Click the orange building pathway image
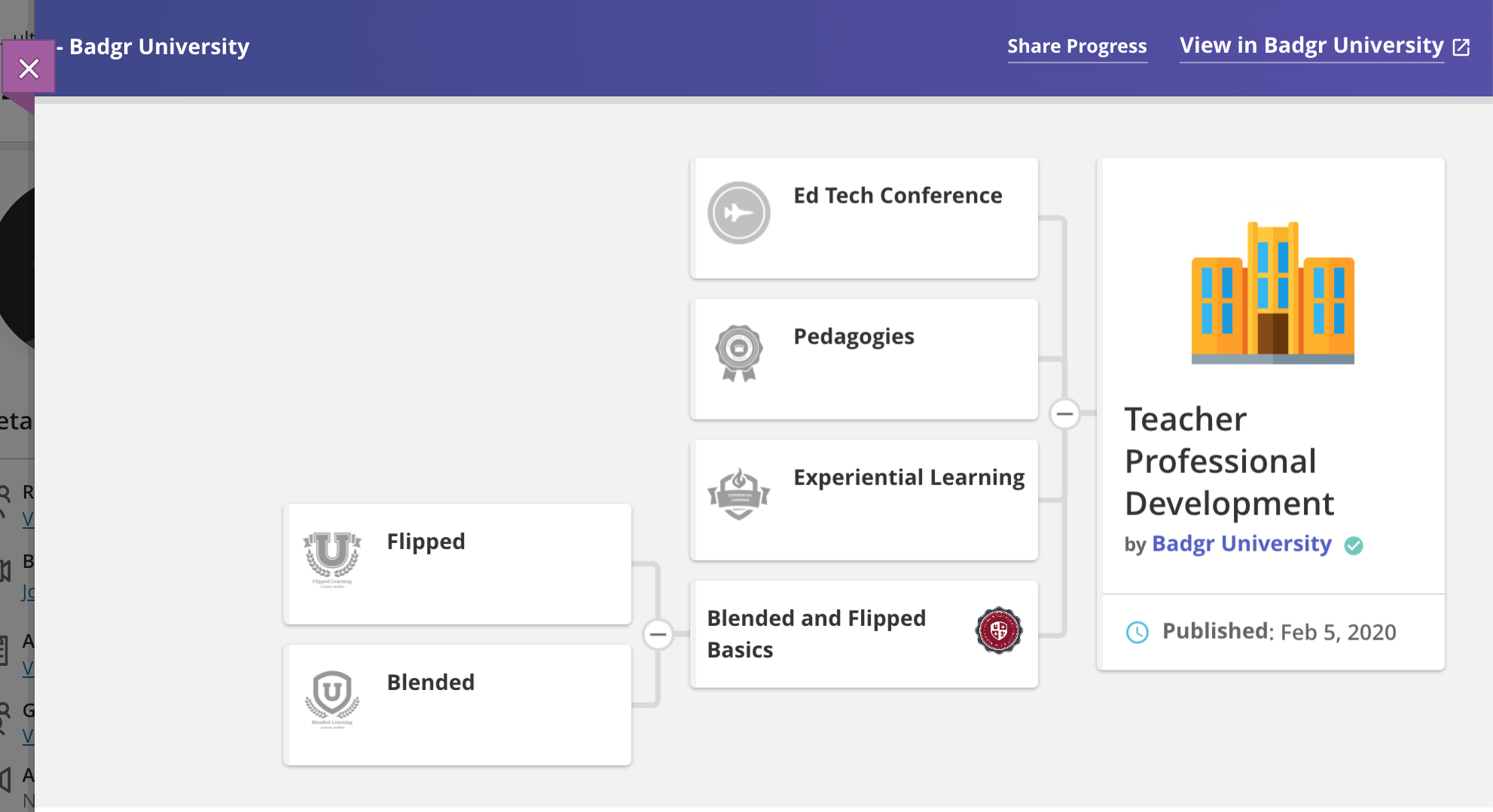 click(x=1272, y=293)
